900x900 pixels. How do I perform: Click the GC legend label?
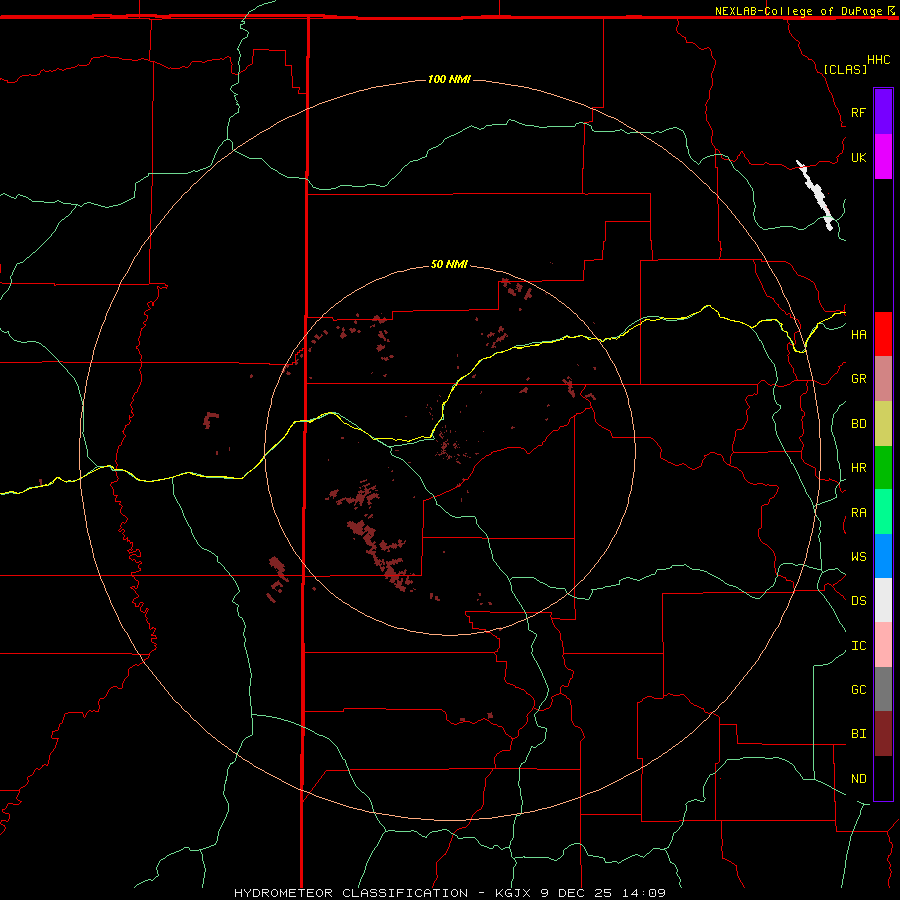pyautogui.click(x=858, y=690)
